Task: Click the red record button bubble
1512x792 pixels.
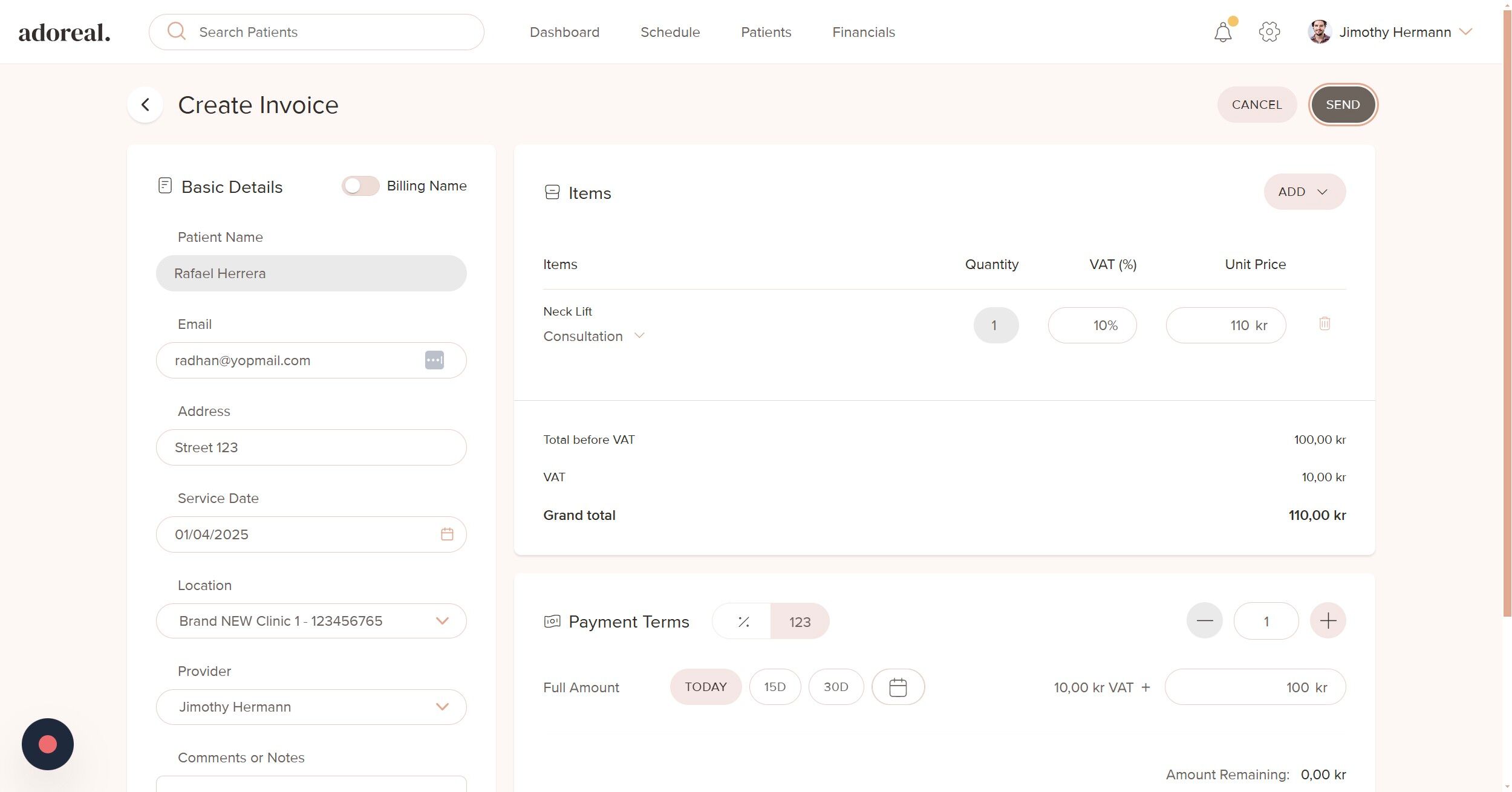Action: (x=48, y=744)
